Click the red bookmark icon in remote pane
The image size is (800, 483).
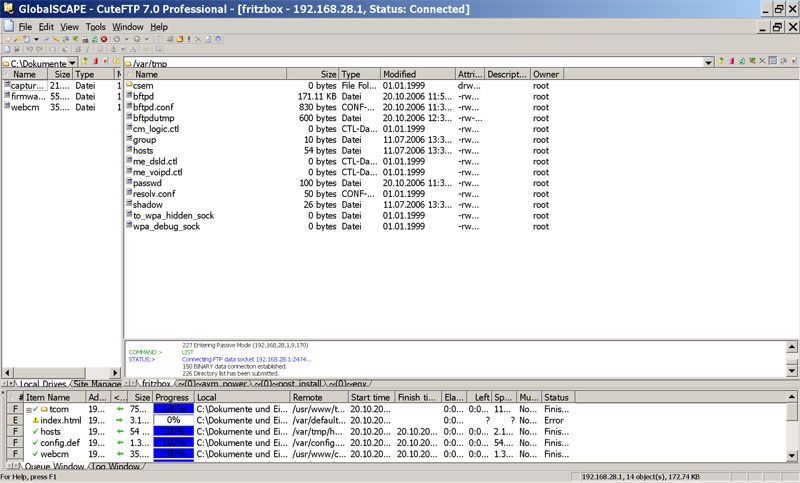click(732, 61)
